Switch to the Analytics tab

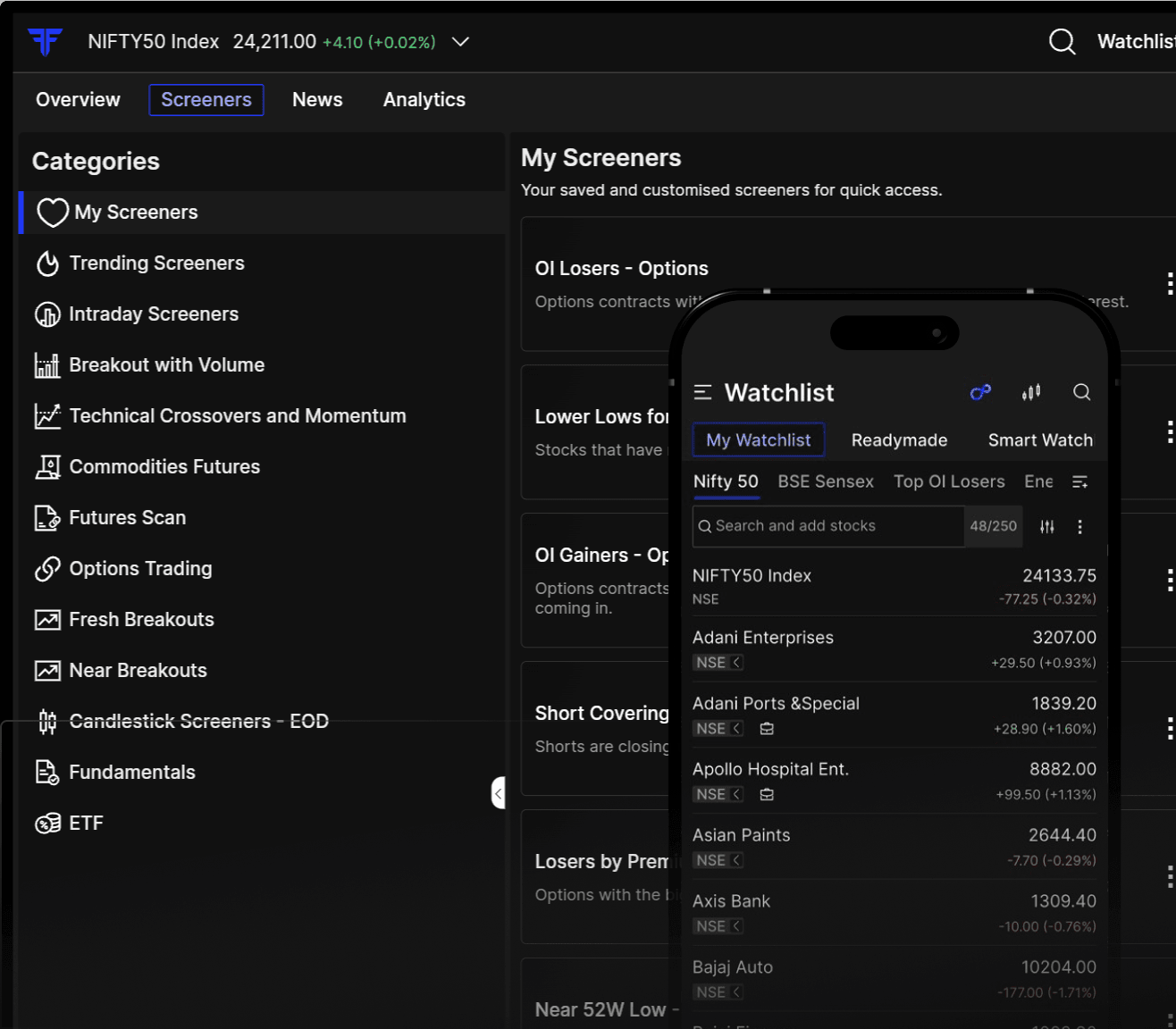pos(424,100)
